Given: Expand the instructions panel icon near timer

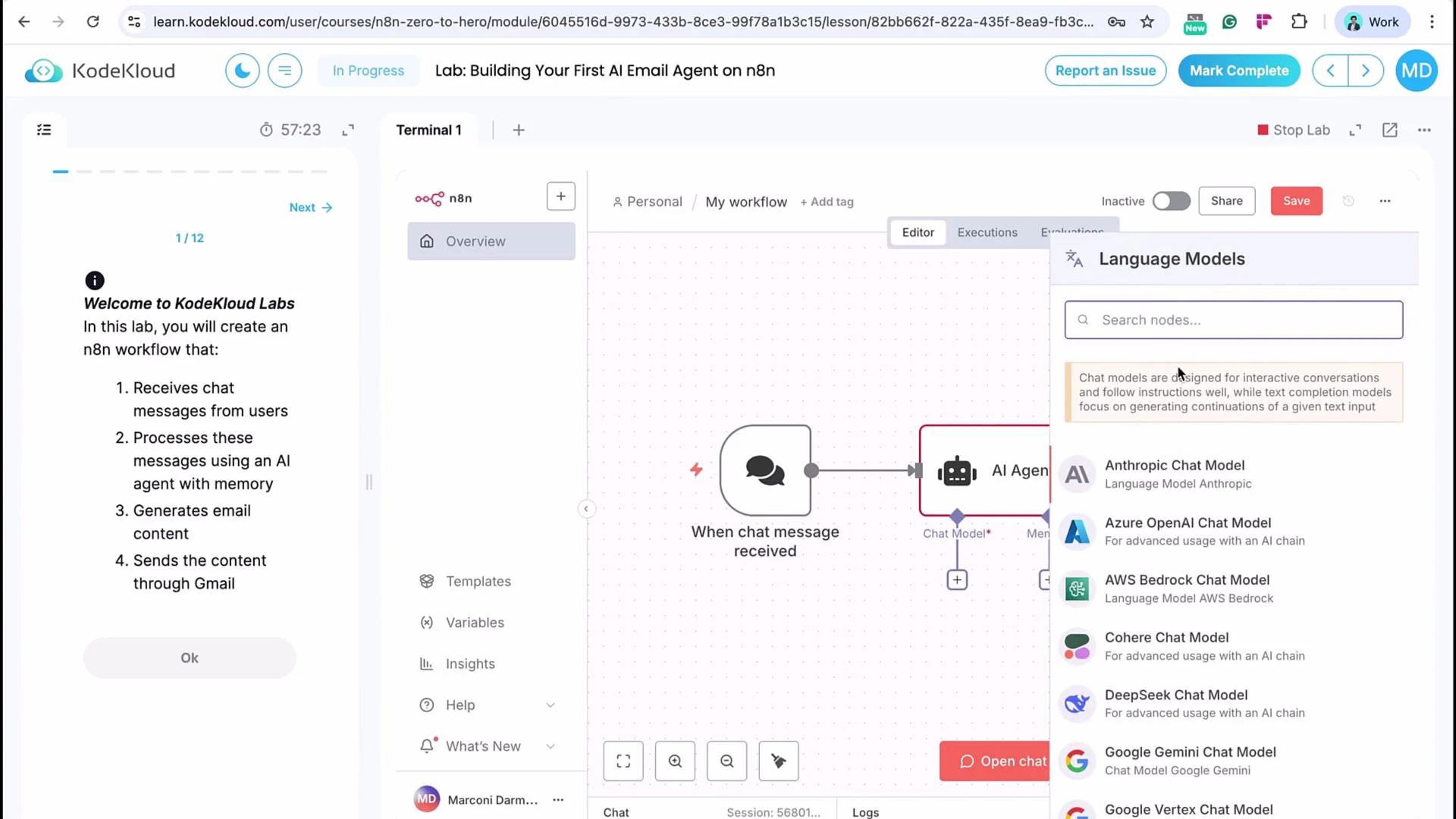Looking at the screenshot, I should point(348,130).
